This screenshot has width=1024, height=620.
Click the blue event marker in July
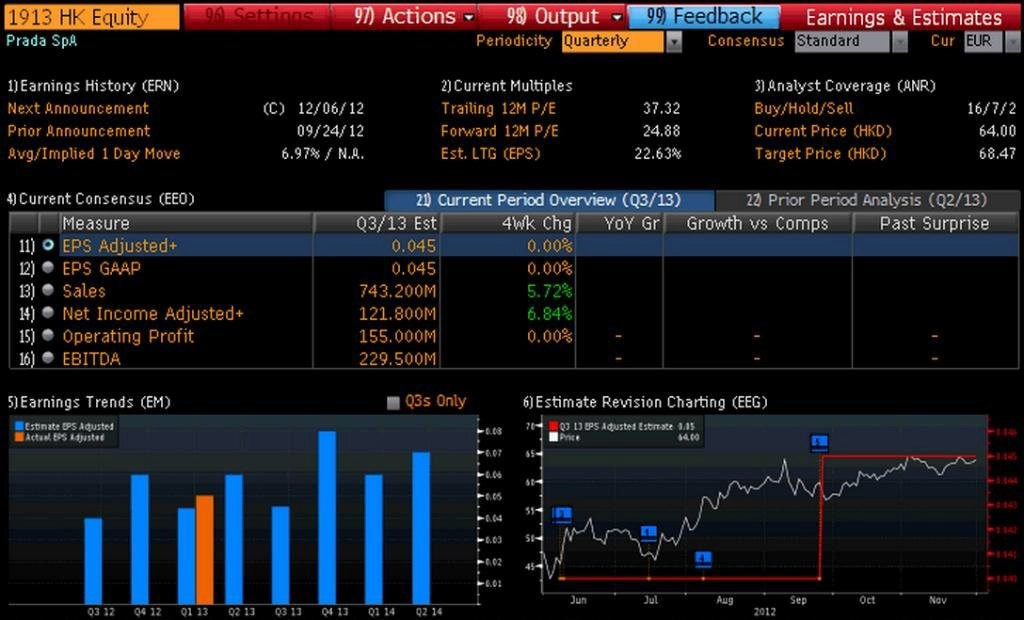point(648,533)
